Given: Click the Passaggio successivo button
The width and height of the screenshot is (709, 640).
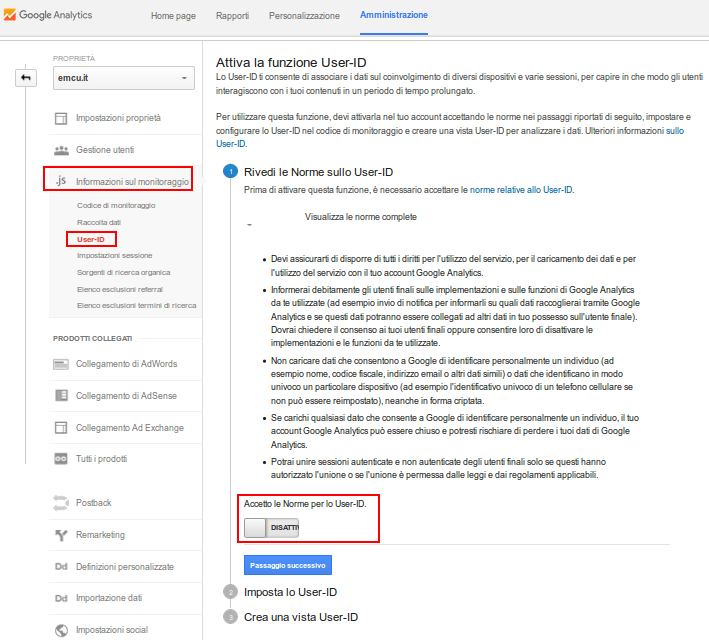Looking at the screenshot, I should [x=288, y=565].
